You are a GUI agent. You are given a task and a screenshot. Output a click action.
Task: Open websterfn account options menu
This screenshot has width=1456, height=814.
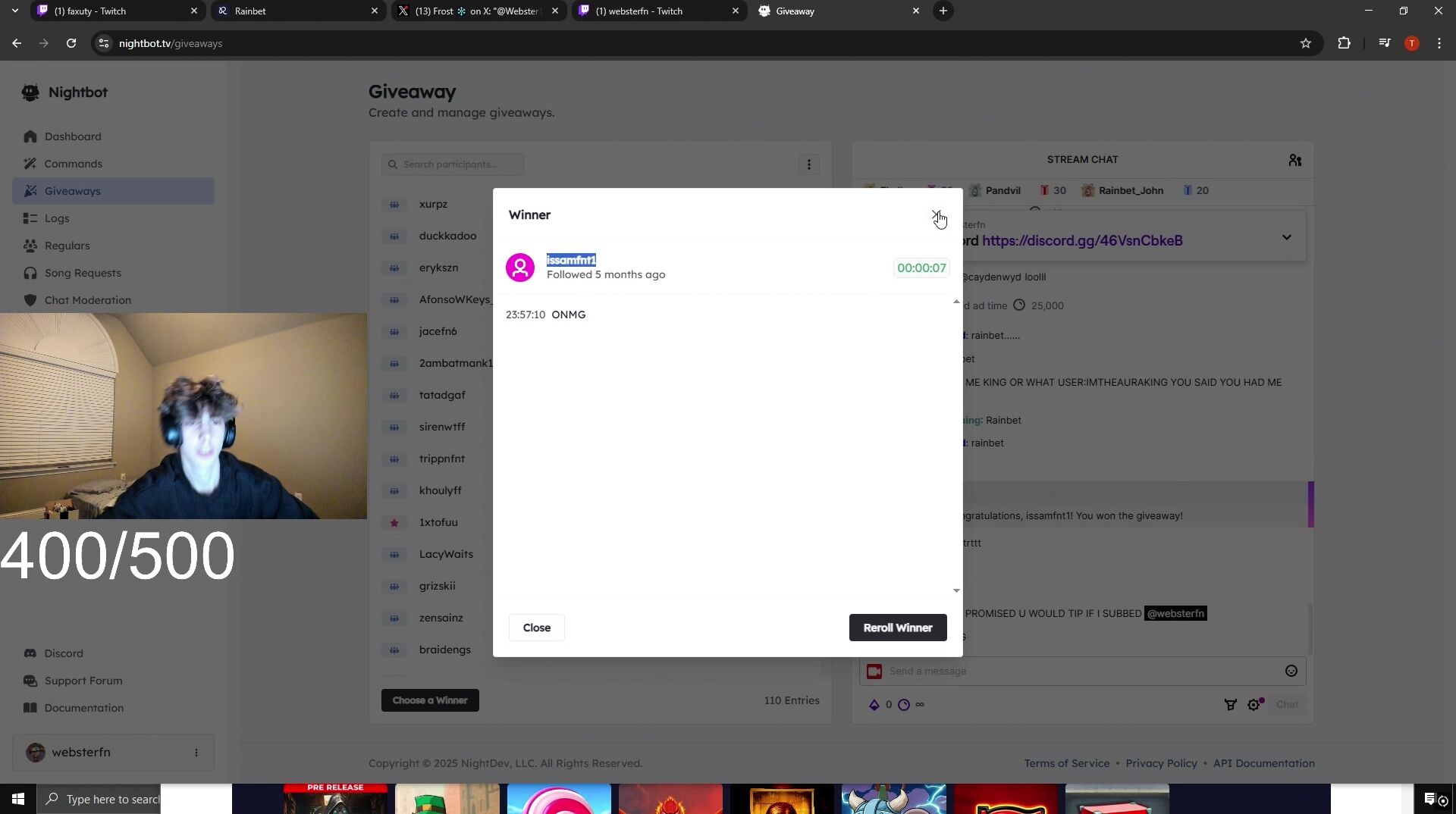(x=196, y=753)
